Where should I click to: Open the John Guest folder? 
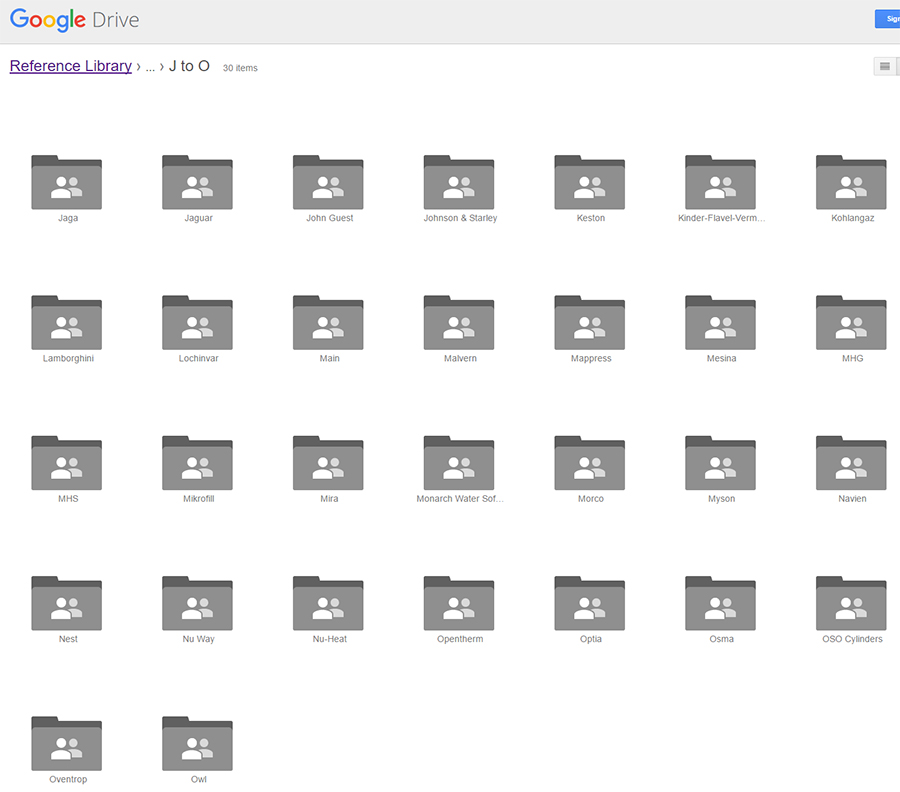[x=329, y=184]
